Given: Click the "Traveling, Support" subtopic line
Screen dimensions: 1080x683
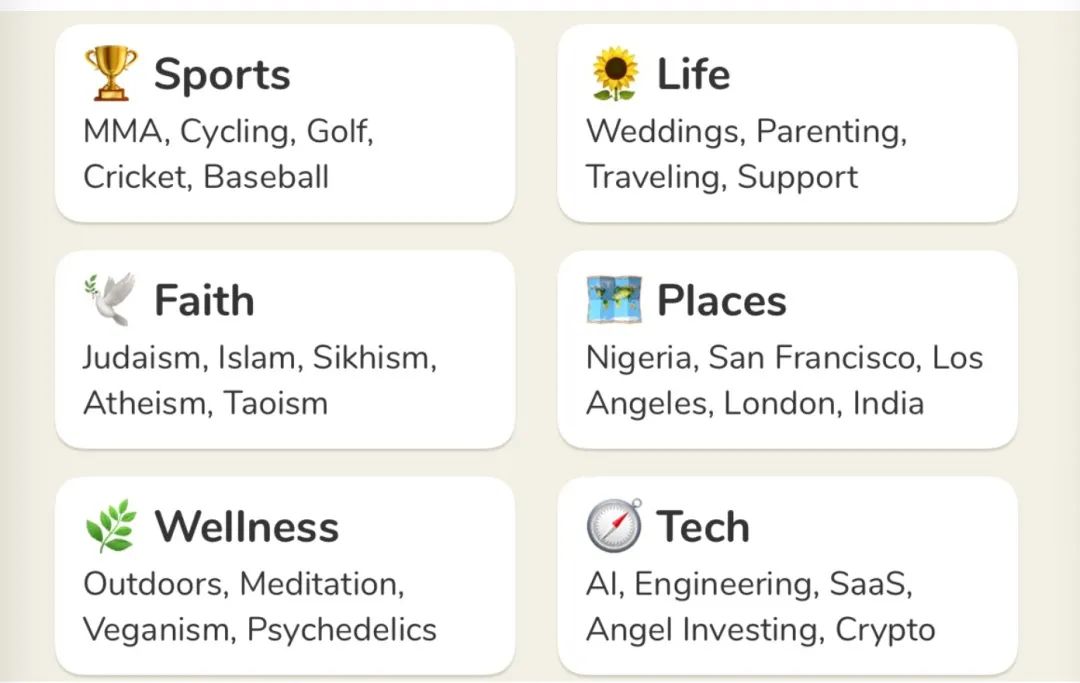Looking at the screenshot, I should (x=722, y=177).
